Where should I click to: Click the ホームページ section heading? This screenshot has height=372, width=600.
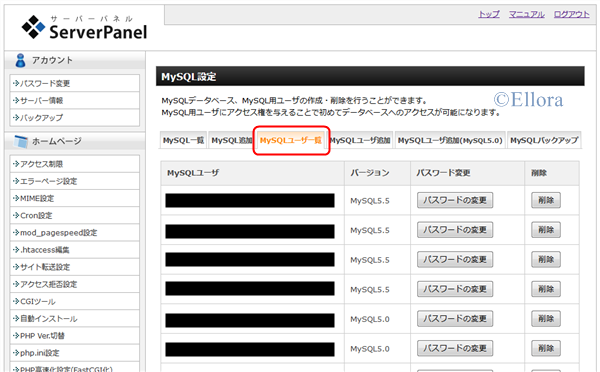click(57, 141)
